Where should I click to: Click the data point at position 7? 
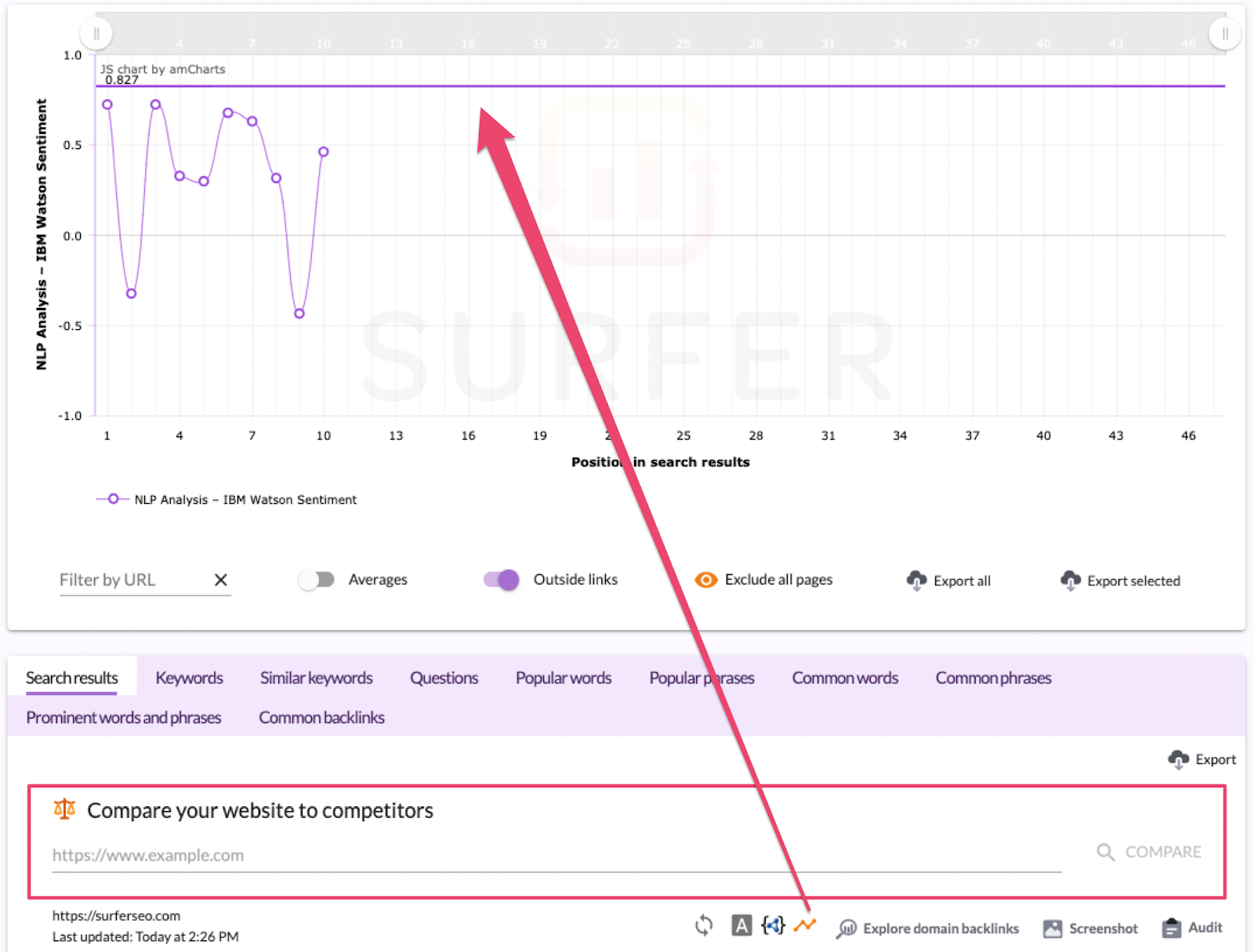252,121
